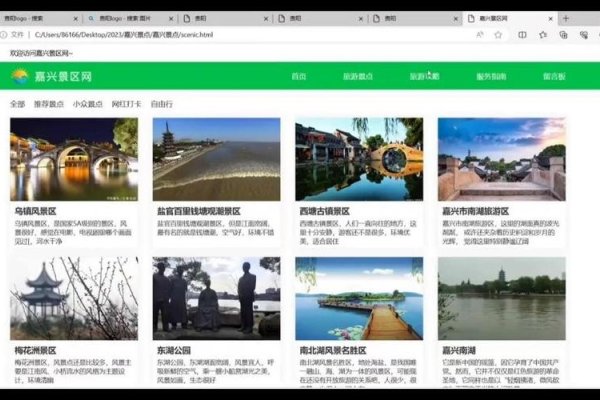Click the read aloud icon in address bar
This screenshot has height=400, width=600.
(480, 35)
